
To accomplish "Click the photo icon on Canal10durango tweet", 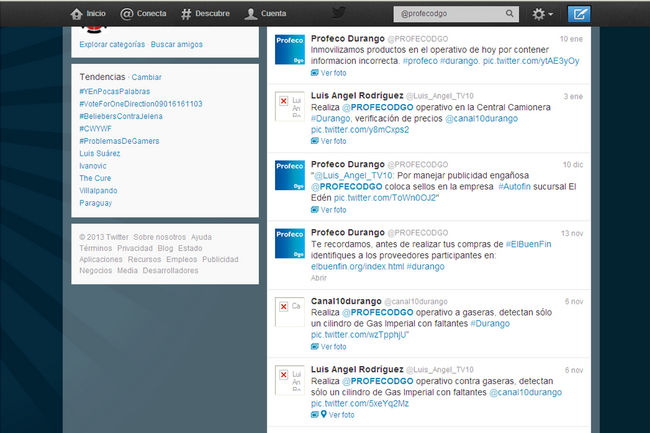I will (x=316, y=349).
